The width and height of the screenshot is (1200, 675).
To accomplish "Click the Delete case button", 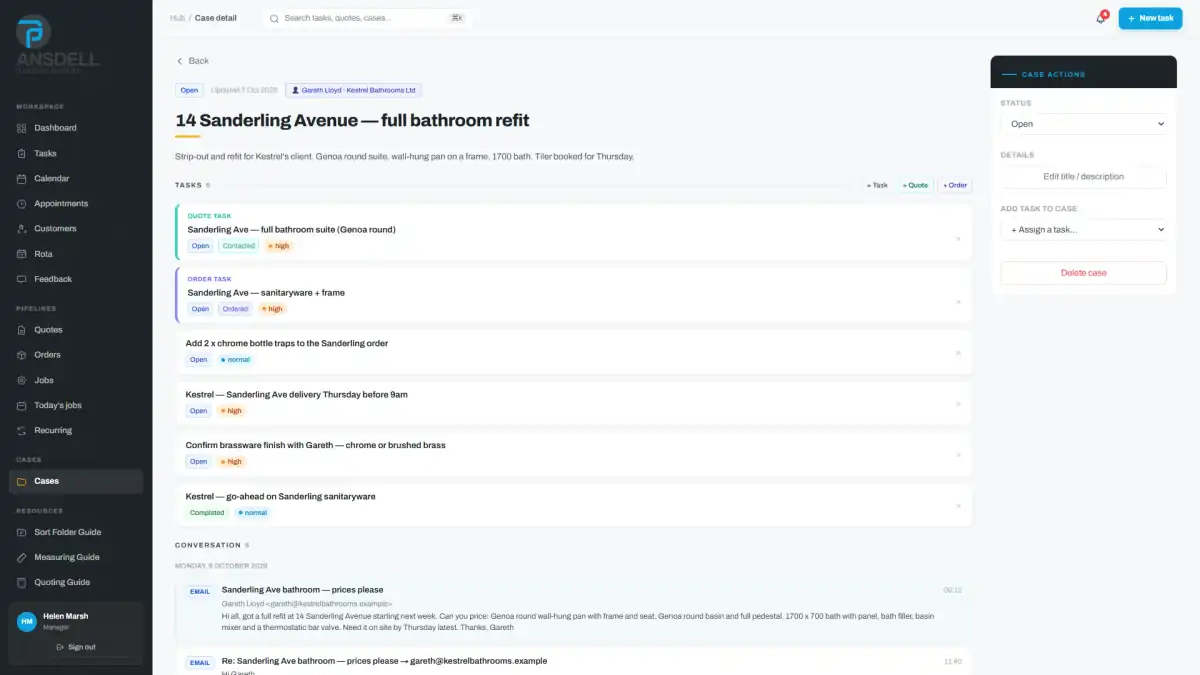I will pyautogui.click(x=1083, y=273).
